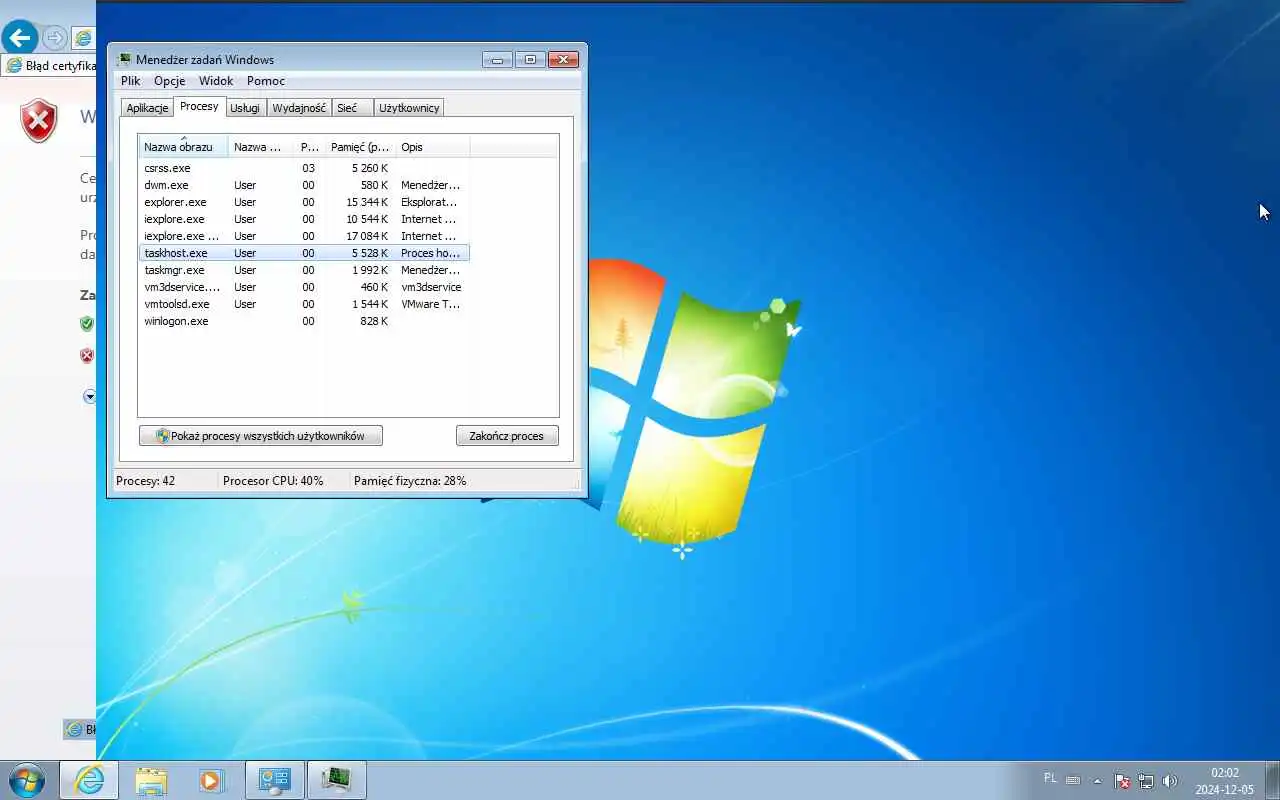Select the vmtoolsd.exe process
The width and height of the screenshot is (1280, 800).
coord(304,304)
